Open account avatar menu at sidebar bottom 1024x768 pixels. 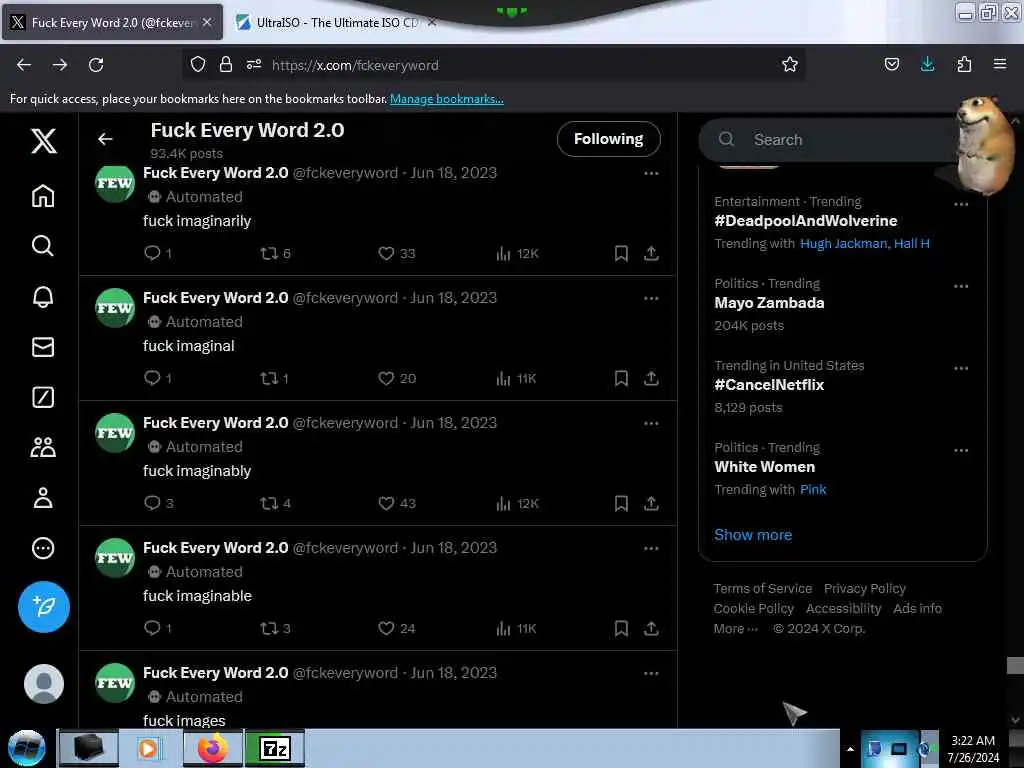[x=44, y=684]
